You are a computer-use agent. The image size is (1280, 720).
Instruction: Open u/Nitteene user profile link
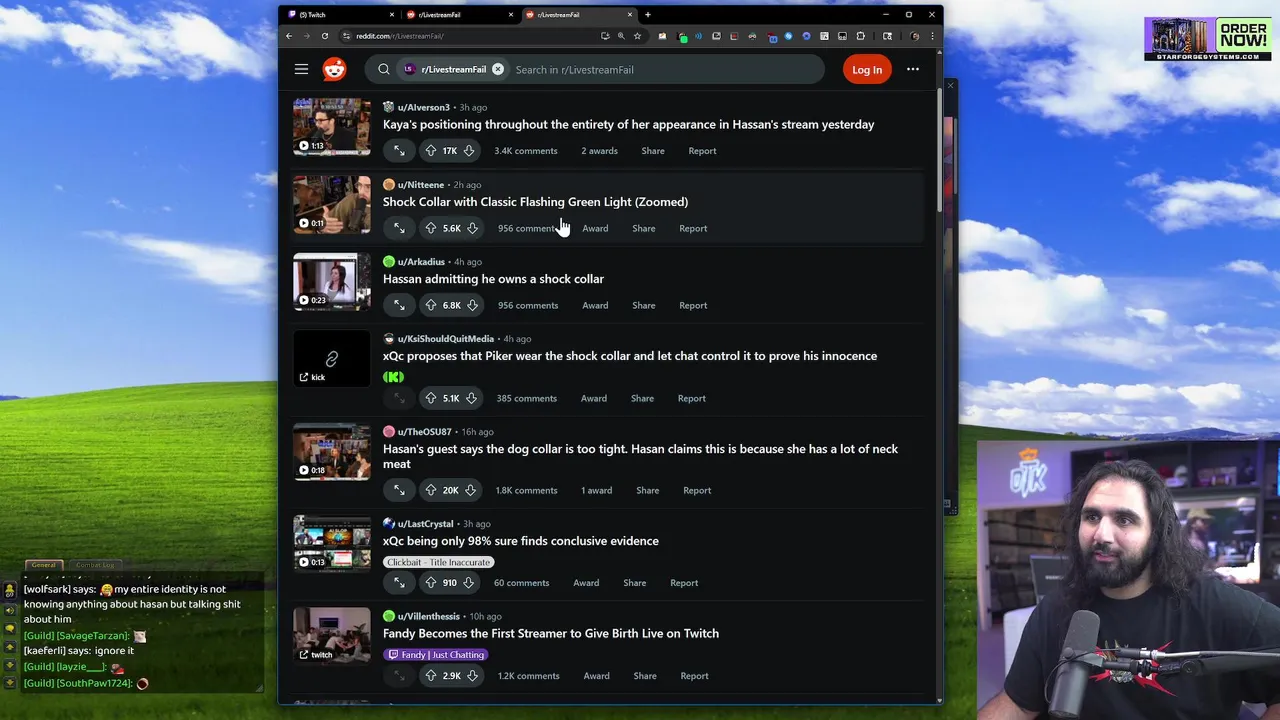420,185
